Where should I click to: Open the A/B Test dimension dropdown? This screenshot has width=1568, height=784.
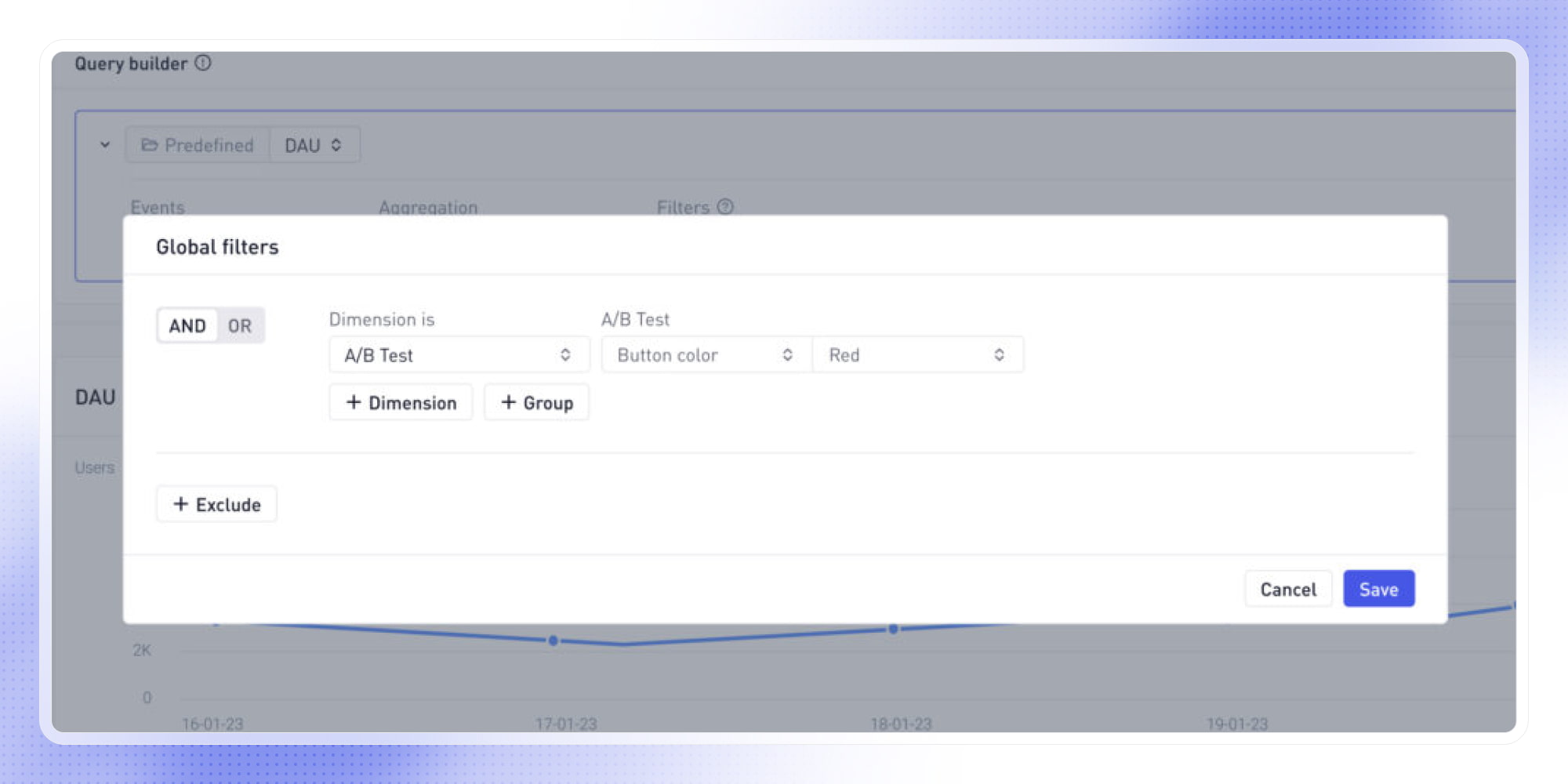coord(459,354)
